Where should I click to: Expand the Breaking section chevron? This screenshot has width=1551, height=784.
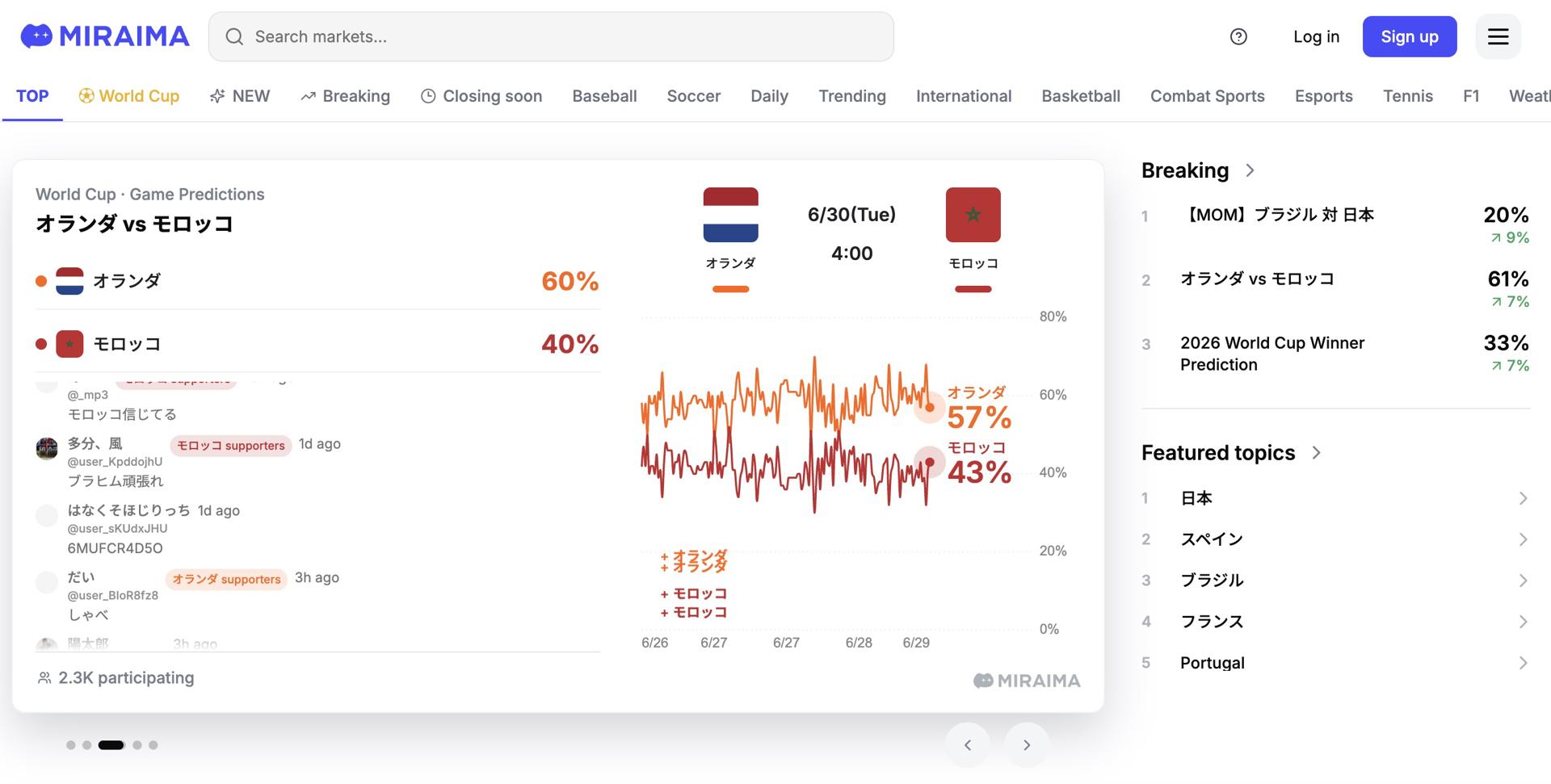point(1250,170)
